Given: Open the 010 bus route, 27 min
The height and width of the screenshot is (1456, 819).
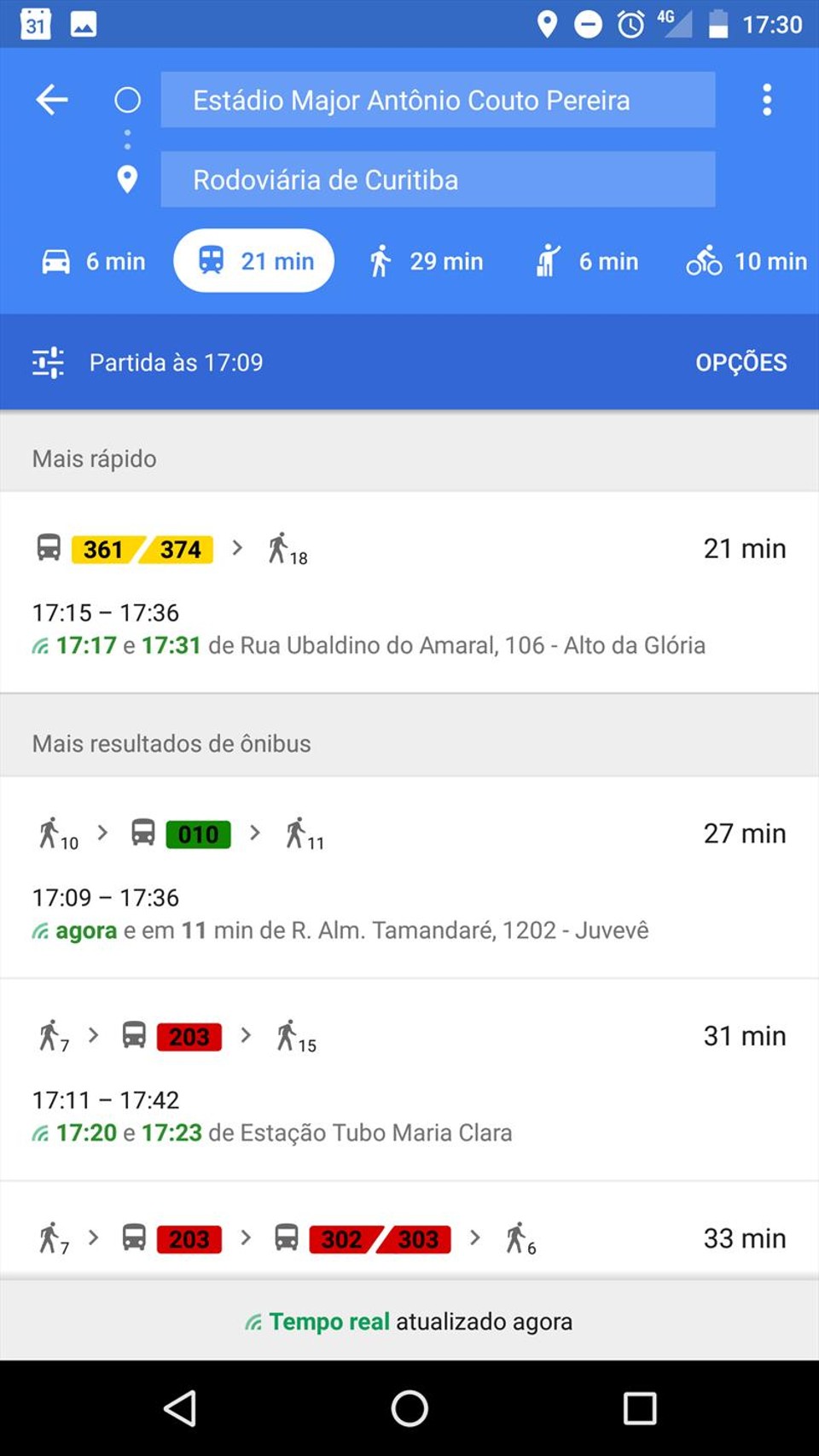Looking at the screenshot, I should click(409, 877).
